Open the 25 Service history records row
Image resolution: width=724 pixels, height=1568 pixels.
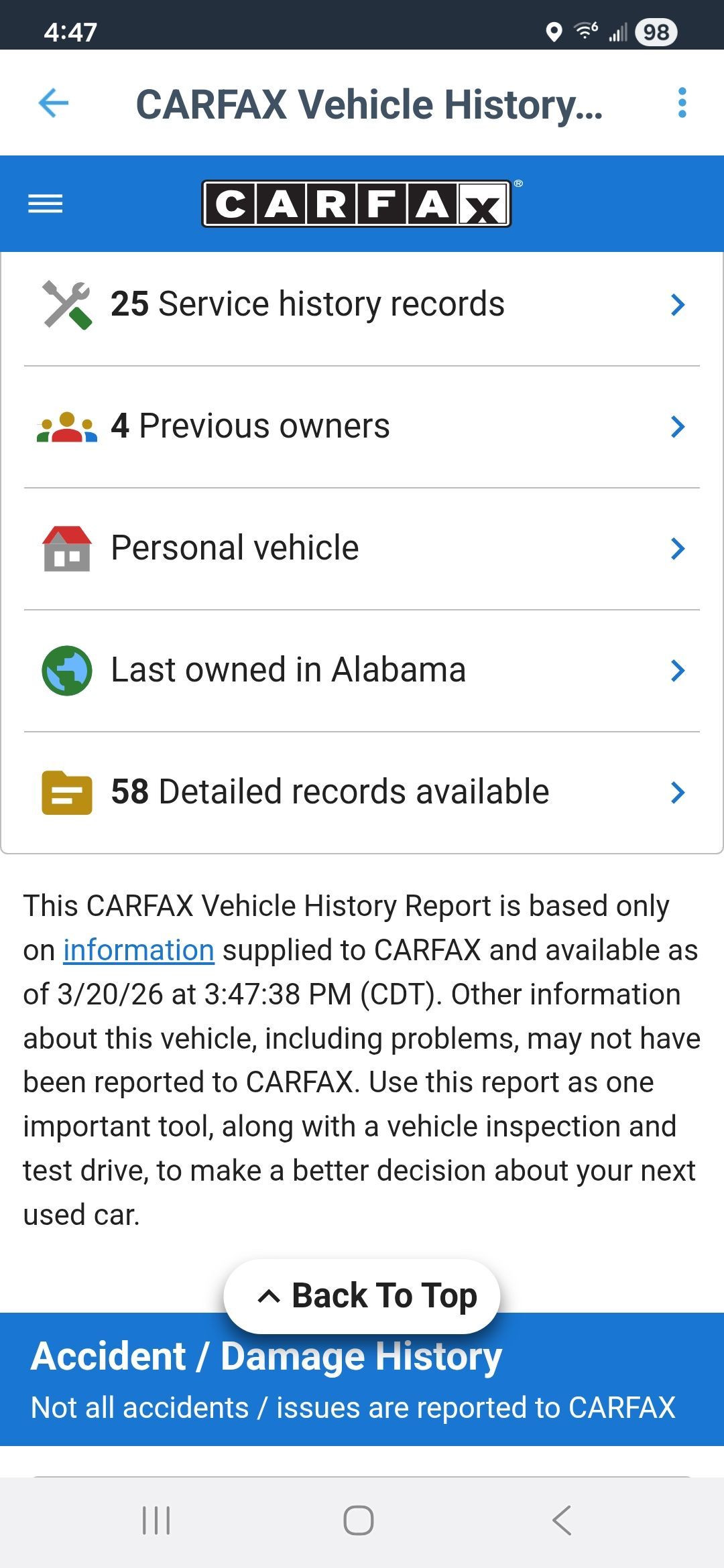(x=308, y=305)
